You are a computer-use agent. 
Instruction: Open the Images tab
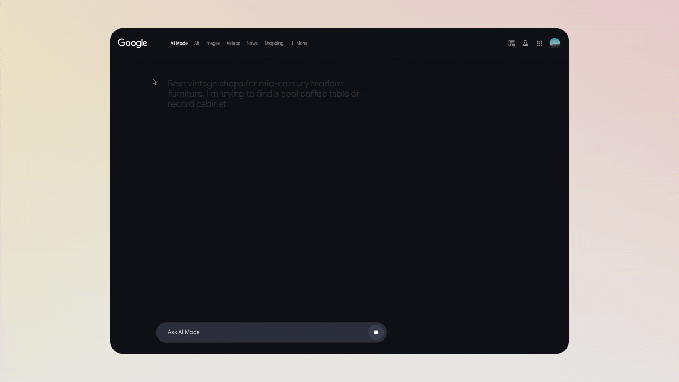click(x=213, y=43)
